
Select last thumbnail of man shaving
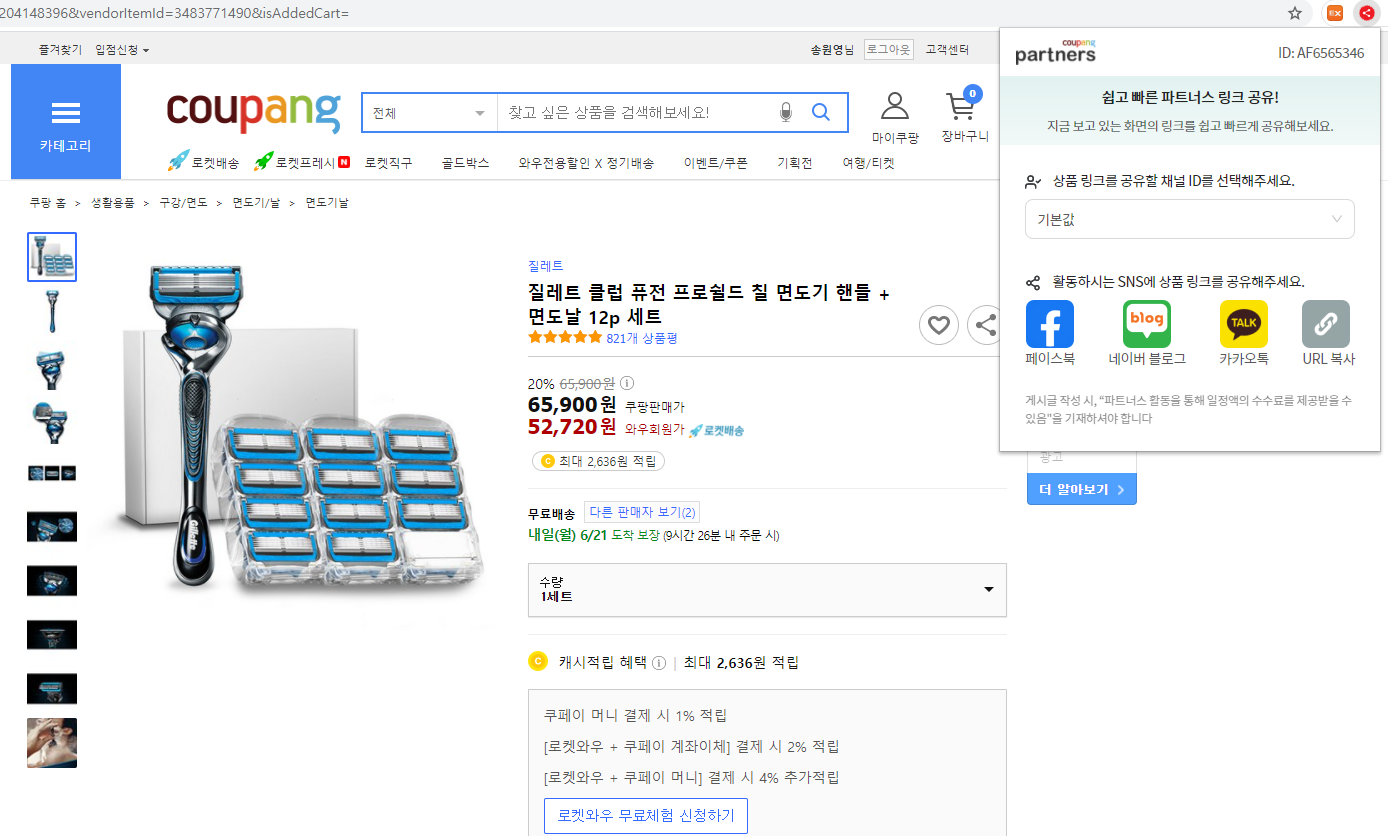(52, 743)
